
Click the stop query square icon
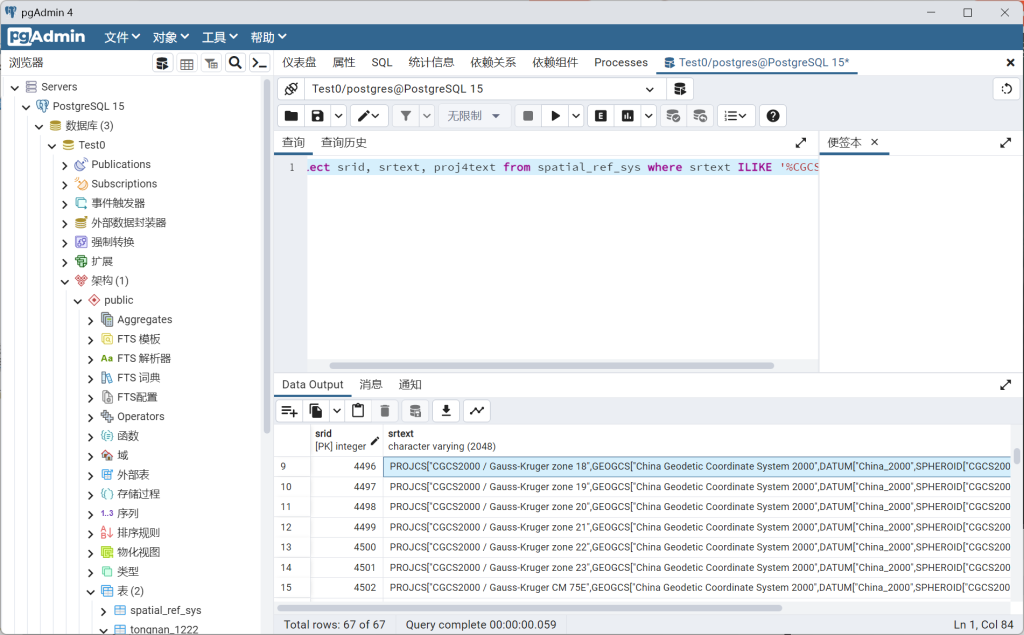[528, 116]
